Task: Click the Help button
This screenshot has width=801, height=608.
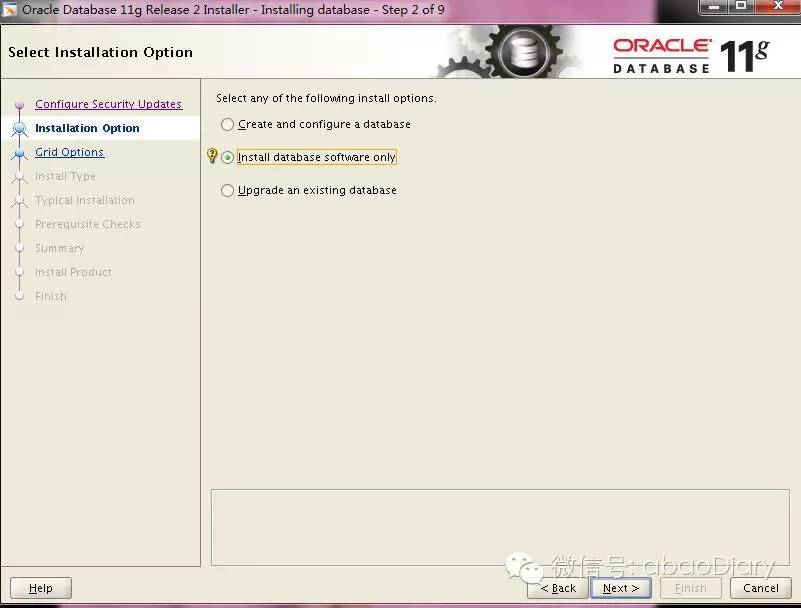Action: click(x=41, y=588)
